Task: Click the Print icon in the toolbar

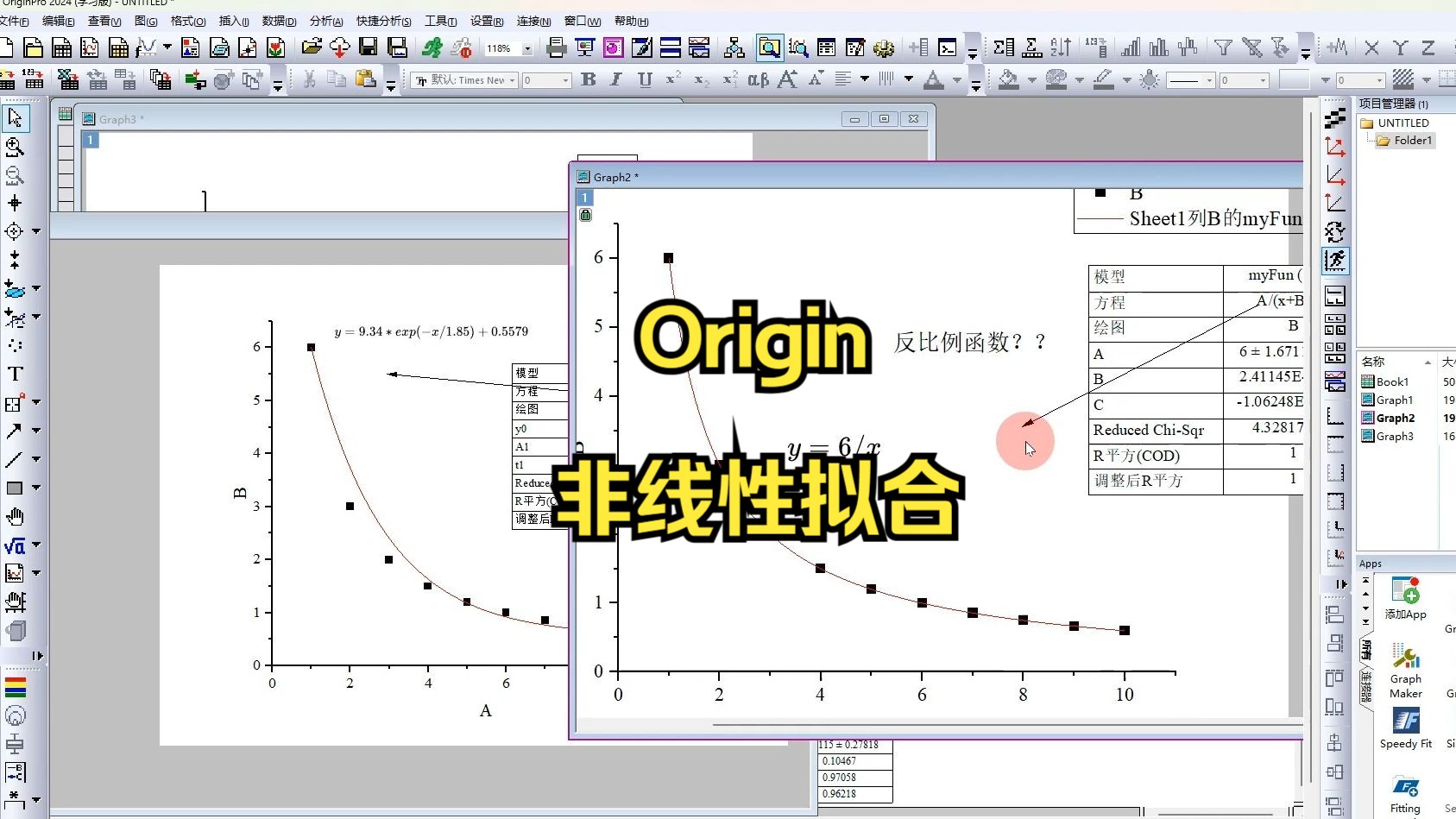Action: click(555, 48)
